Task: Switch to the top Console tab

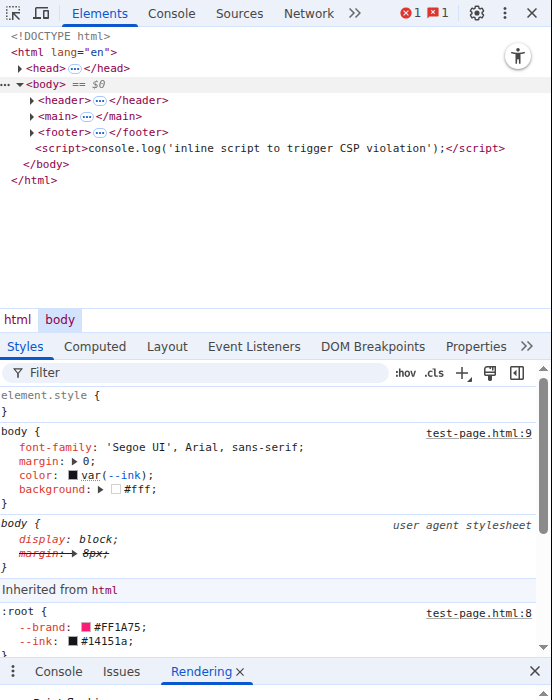Action: tap(171, 13)
